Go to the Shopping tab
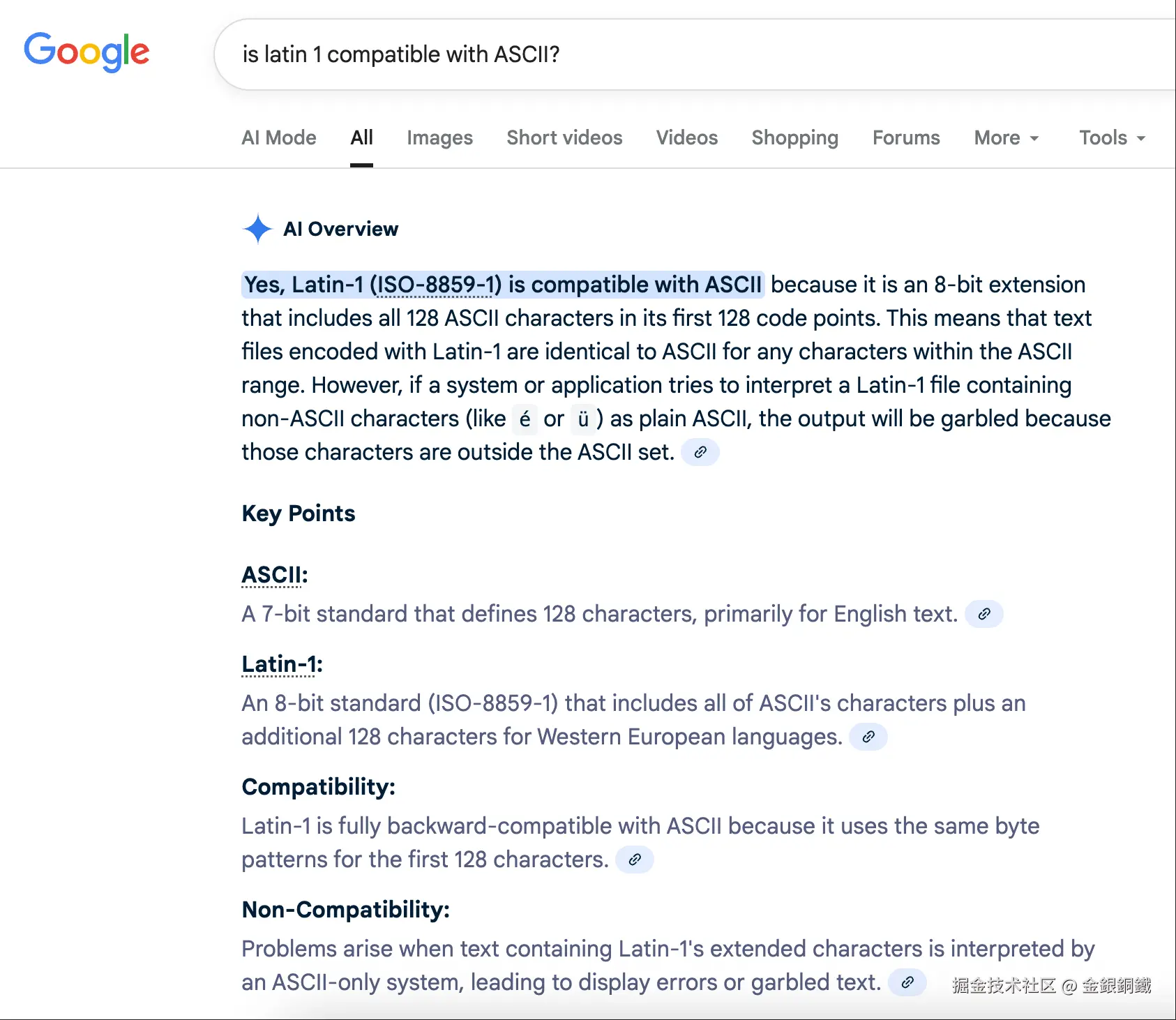This screenshot has width=1176, height=1020. (x=795, y=138)
